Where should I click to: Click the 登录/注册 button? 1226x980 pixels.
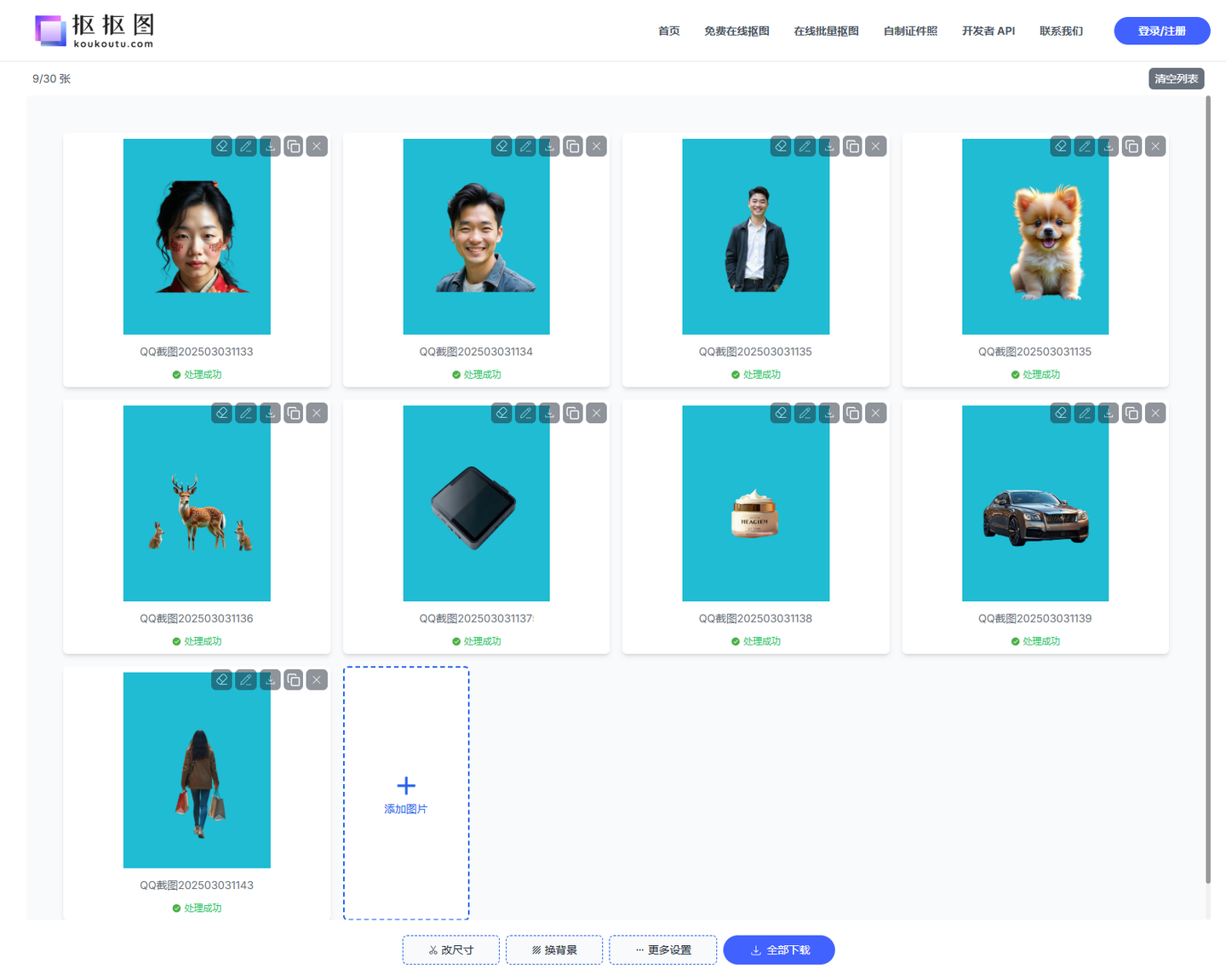point(1161,31)
